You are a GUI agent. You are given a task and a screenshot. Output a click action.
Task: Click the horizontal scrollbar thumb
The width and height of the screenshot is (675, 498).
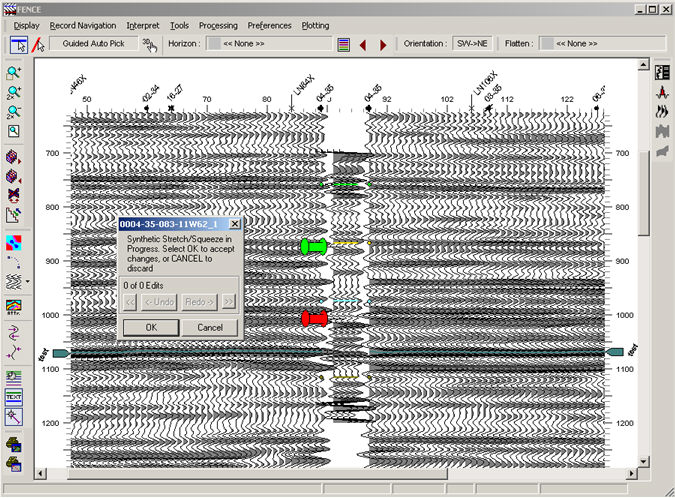(x=257, y=473)
